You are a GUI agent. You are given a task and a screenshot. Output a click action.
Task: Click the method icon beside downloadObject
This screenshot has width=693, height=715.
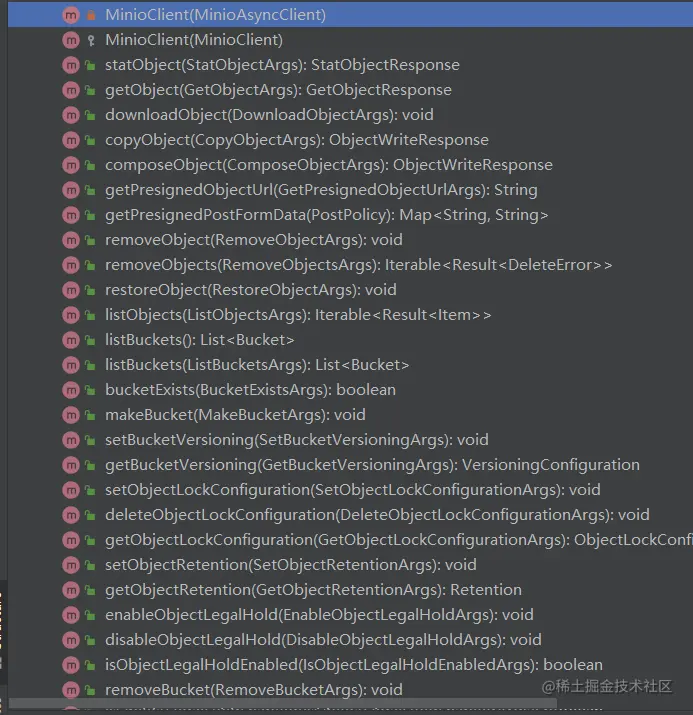coord(71,115)
